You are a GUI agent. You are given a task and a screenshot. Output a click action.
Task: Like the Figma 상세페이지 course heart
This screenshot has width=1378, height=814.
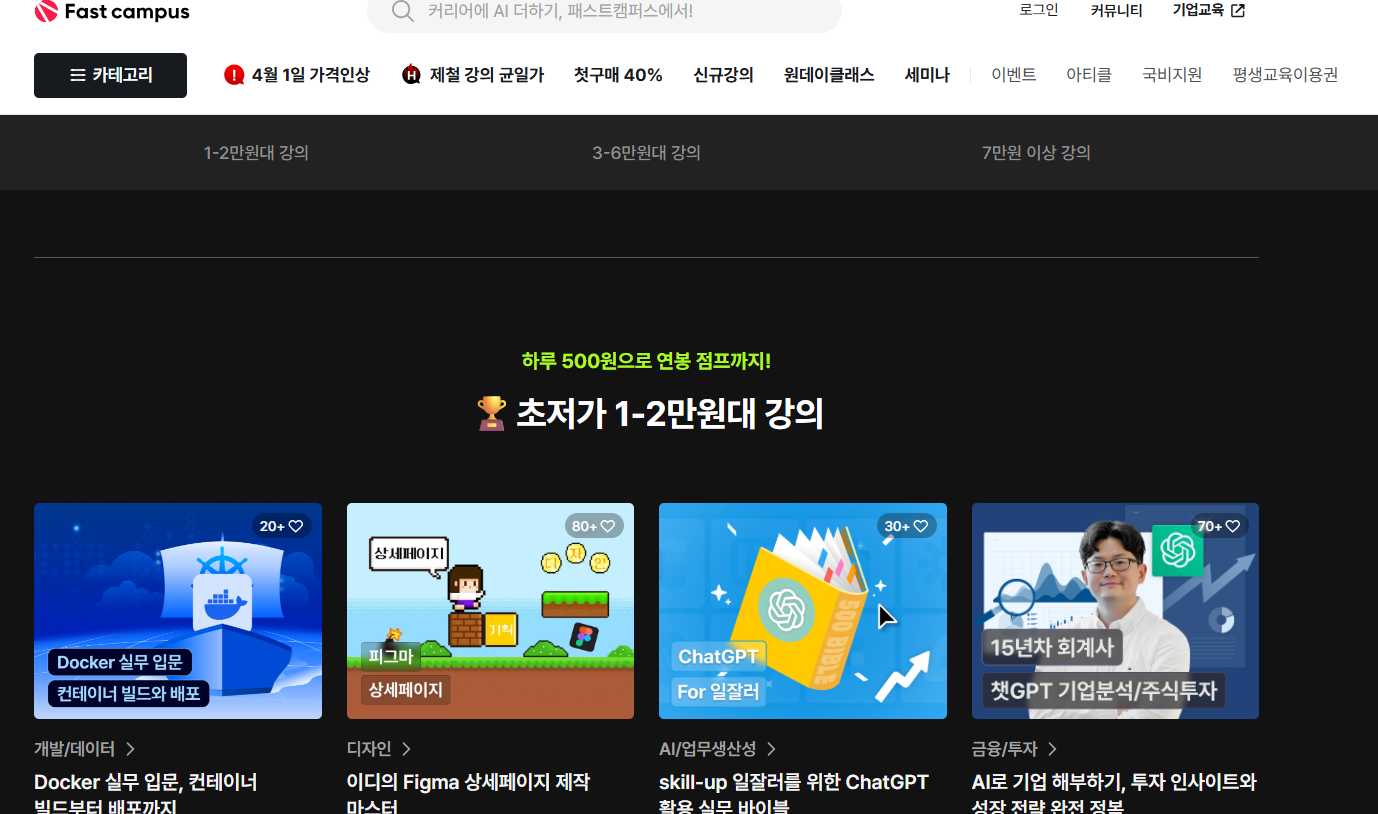(608, 526)
